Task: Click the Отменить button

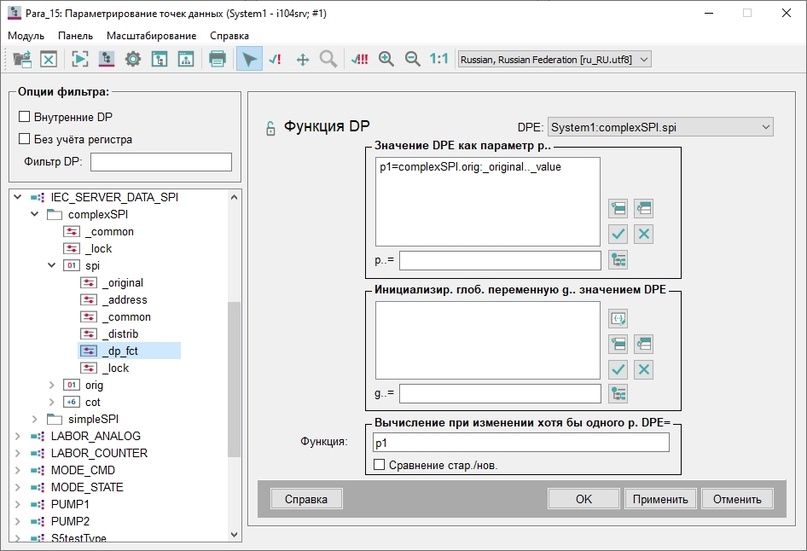Action: tap(737, 499)
